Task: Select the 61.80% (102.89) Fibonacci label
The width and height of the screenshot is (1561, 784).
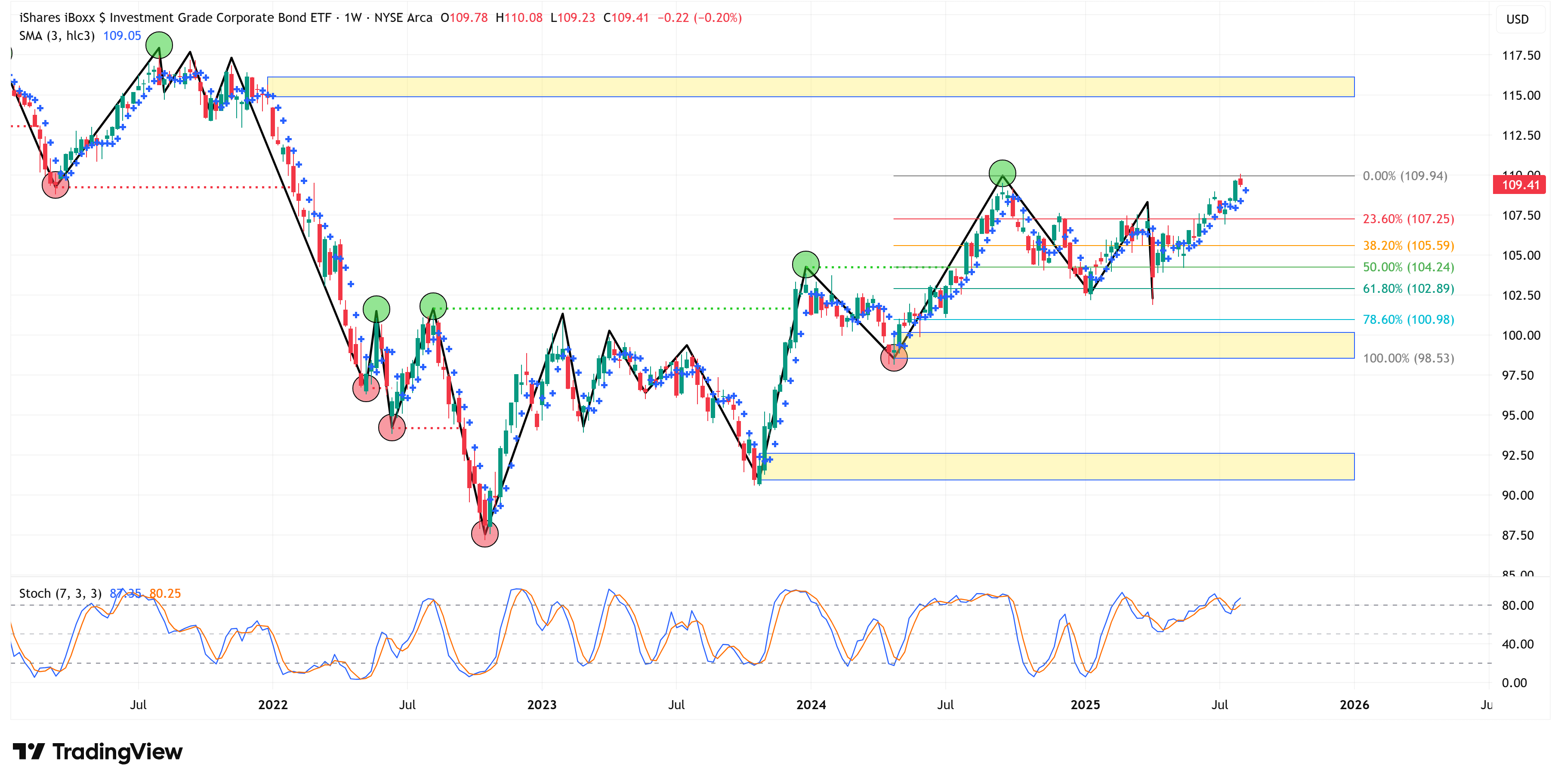Action: 1408,289
